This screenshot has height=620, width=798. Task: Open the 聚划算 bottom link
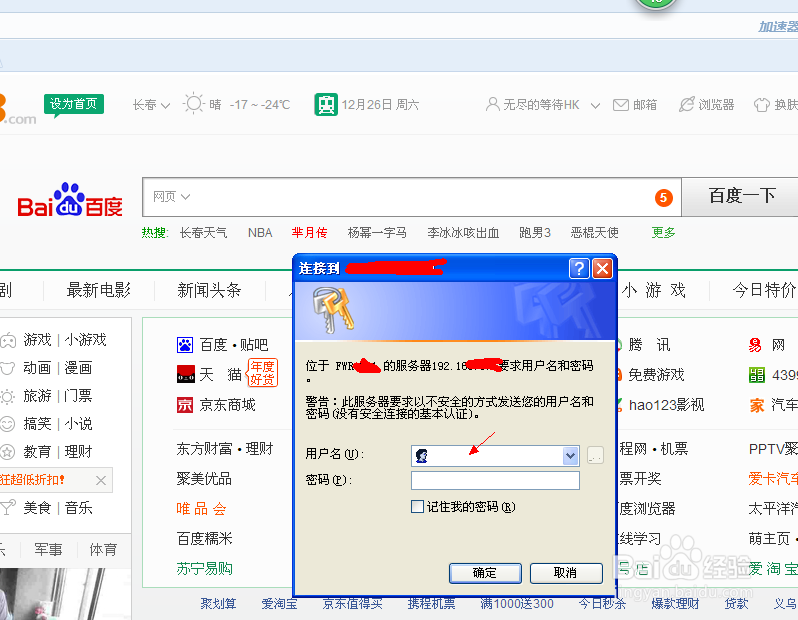[x=218, y=604]
